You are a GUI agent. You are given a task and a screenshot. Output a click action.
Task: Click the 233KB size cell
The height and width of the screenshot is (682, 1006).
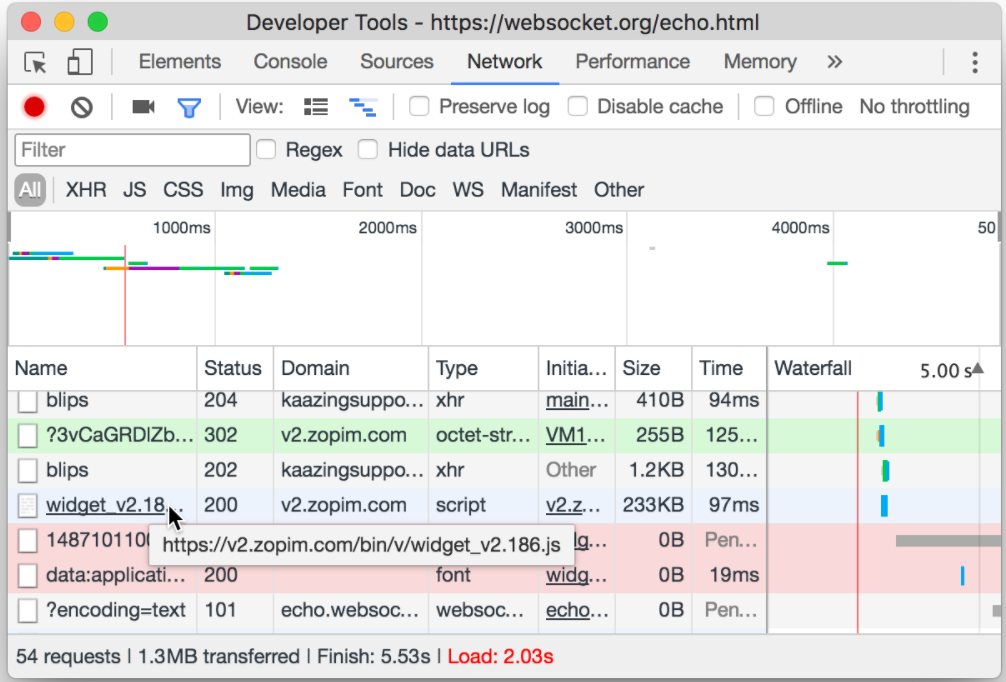653,506
